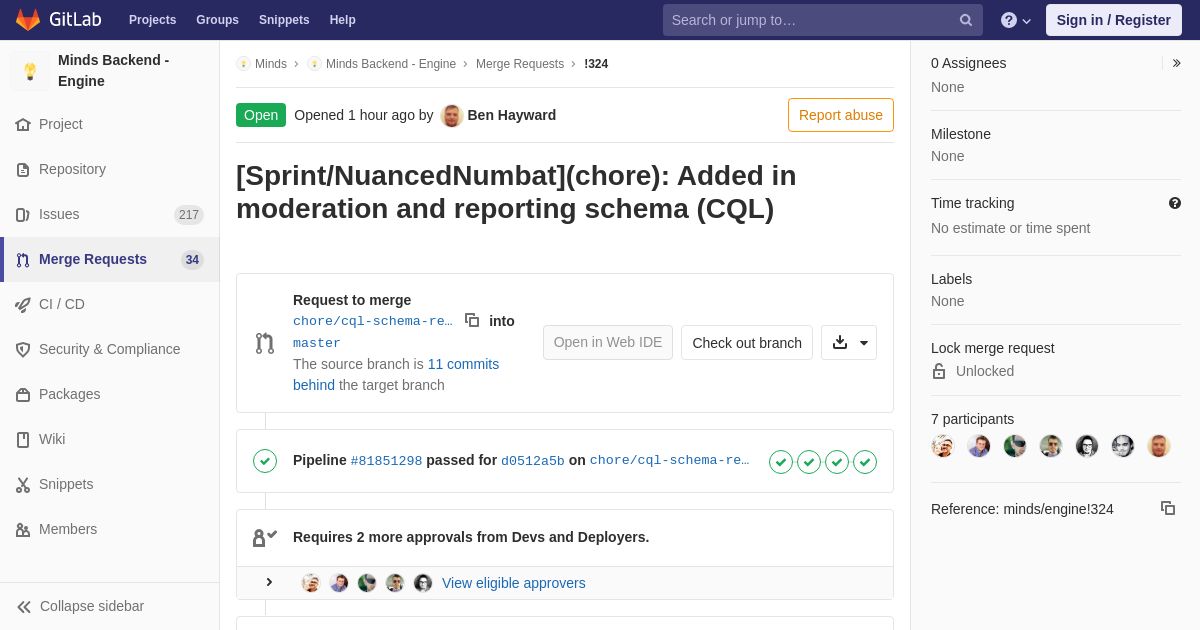Screen dimensions: 1200x630
Task: Open the 11 commits behind link
Action: (x=396, y=375)
